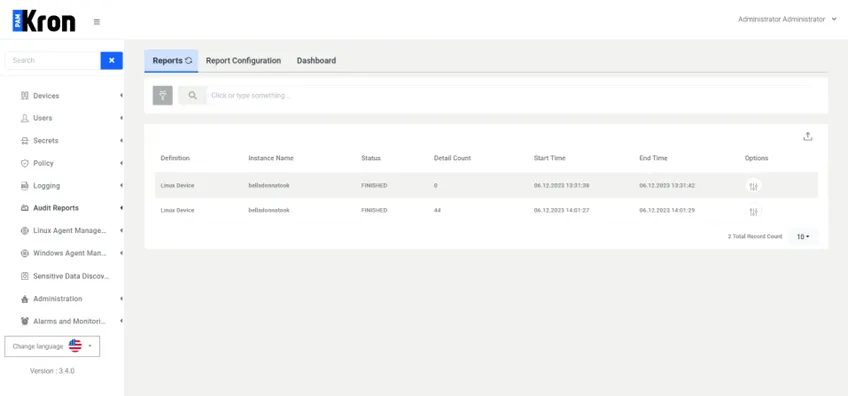The width and height of the screenshot is (848, 396).
Task: Open Devices in the sidebar
Action: pyautogui.click(x=46, y=96)
